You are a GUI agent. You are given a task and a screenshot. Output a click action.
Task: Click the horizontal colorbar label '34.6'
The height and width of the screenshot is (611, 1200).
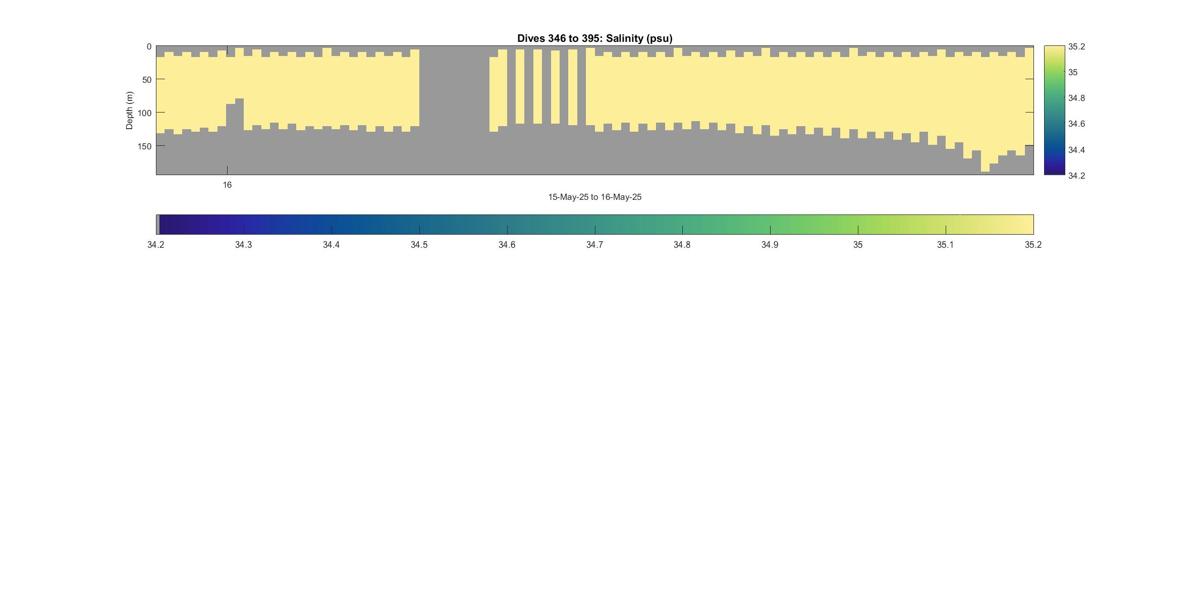pyautogui.click(x=507, y=245)
